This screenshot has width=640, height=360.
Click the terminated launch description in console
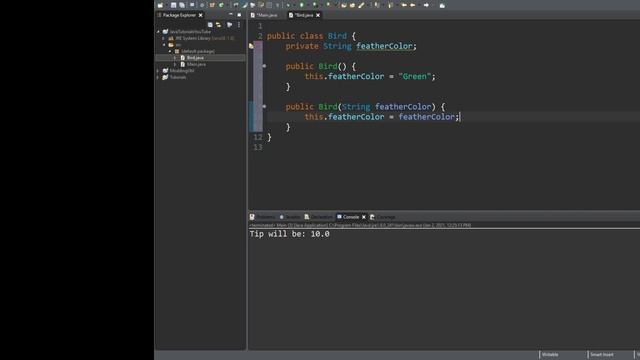(x=360, y=225)
